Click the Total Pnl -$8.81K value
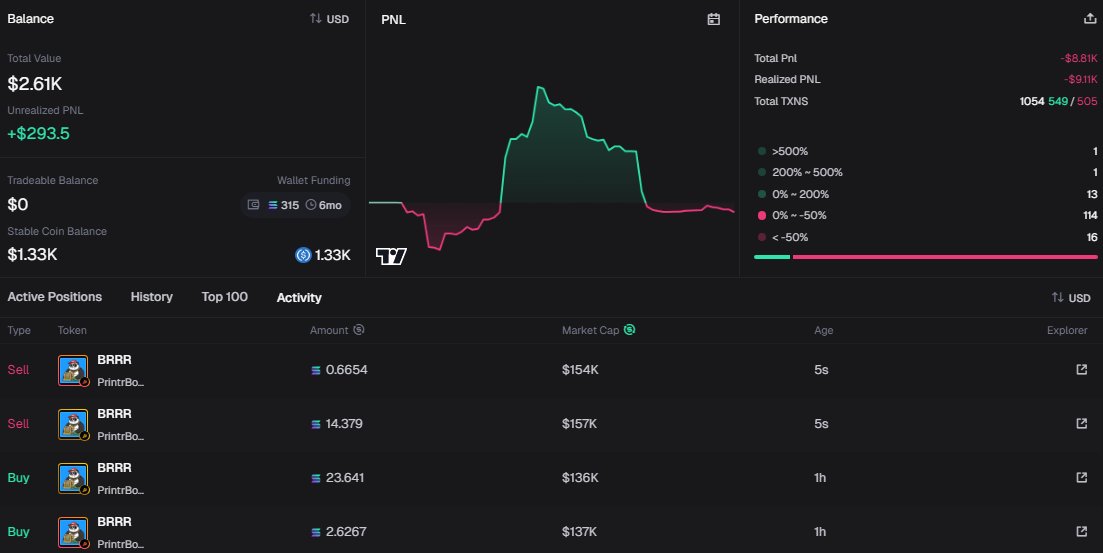 [1078, 58]
